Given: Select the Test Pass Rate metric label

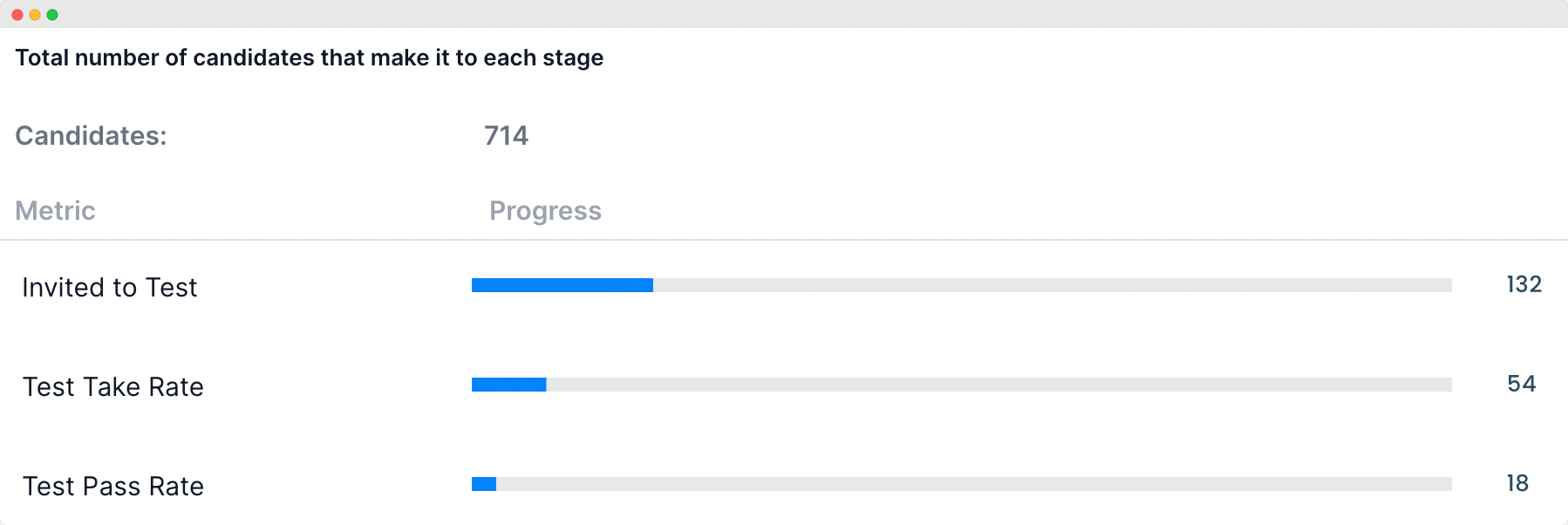Looking at the screenshot, I should click(x=113, y=486).
